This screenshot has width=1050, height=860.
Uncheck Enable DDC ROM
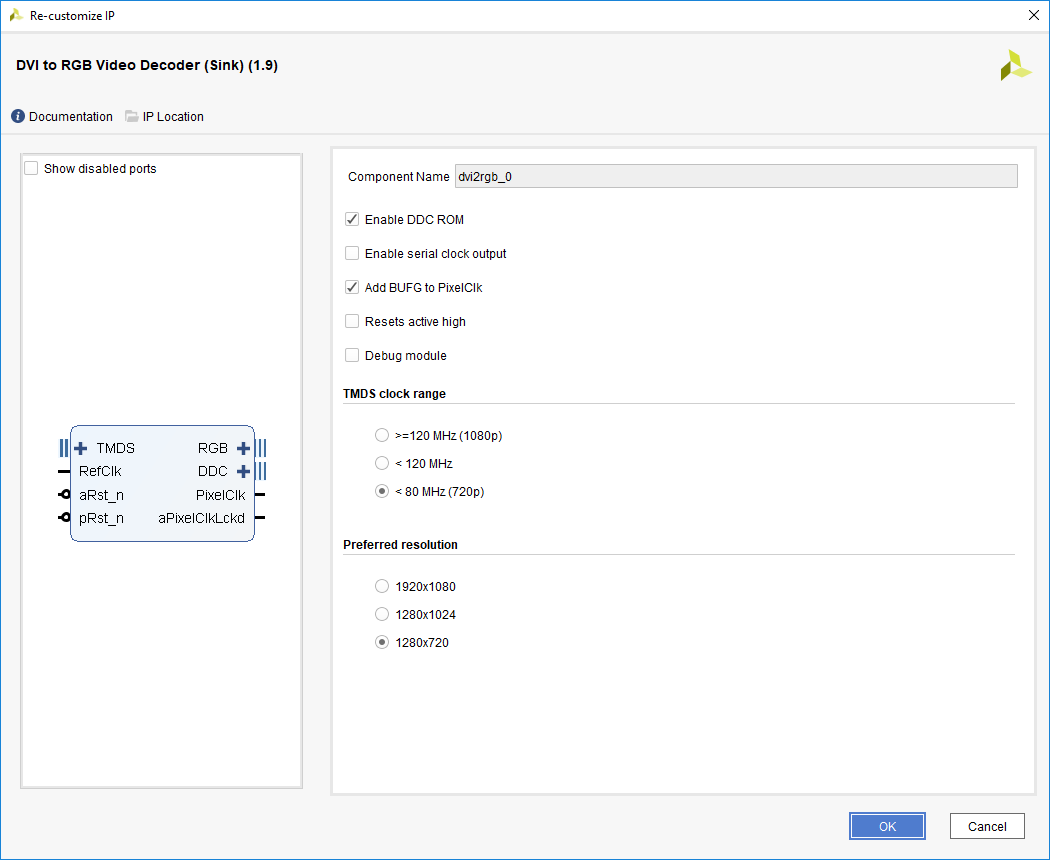(352, 219)
